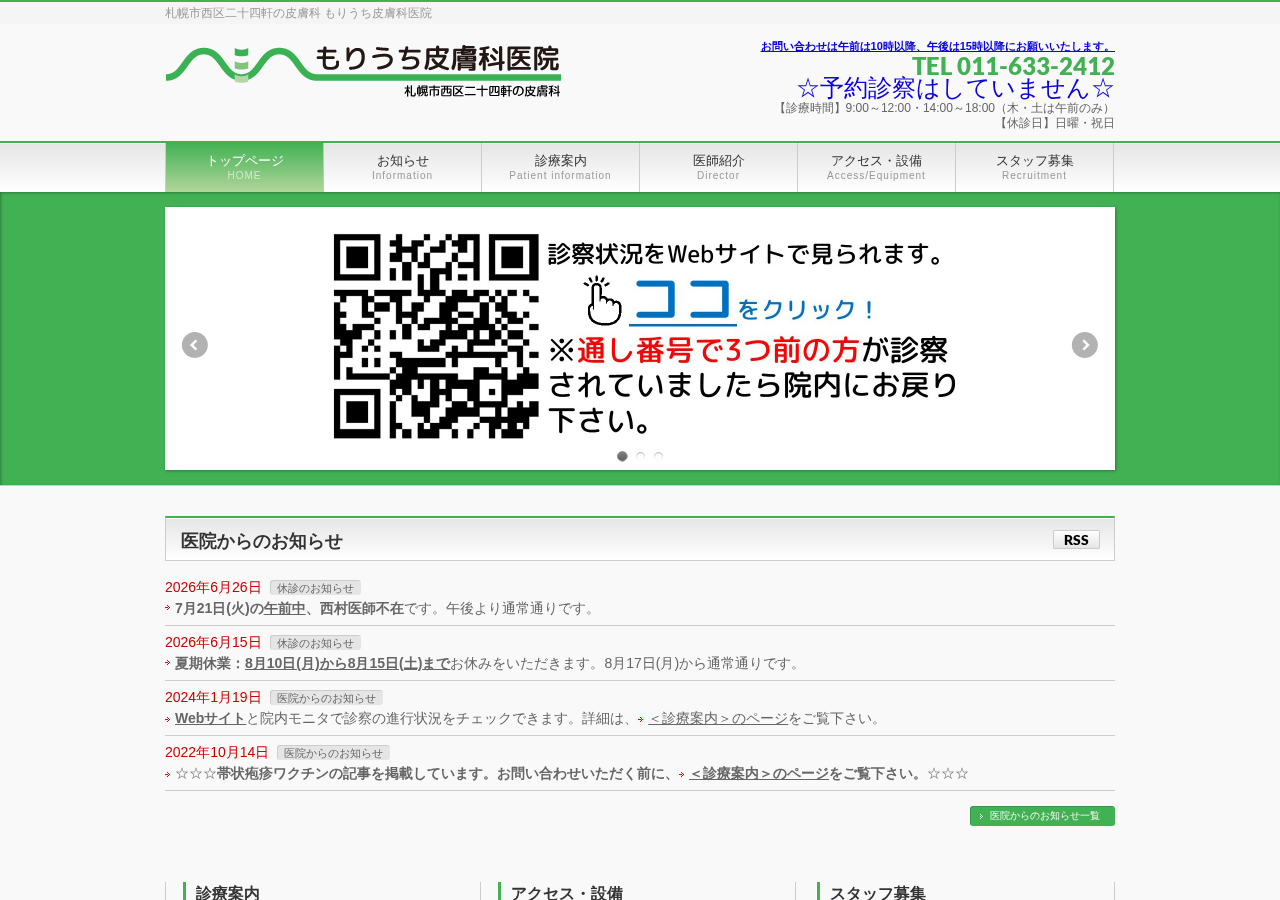Click 医院からのお知らせ一覧 button
This screenshot has height=900, width=1280.
tap(1042, 816)
